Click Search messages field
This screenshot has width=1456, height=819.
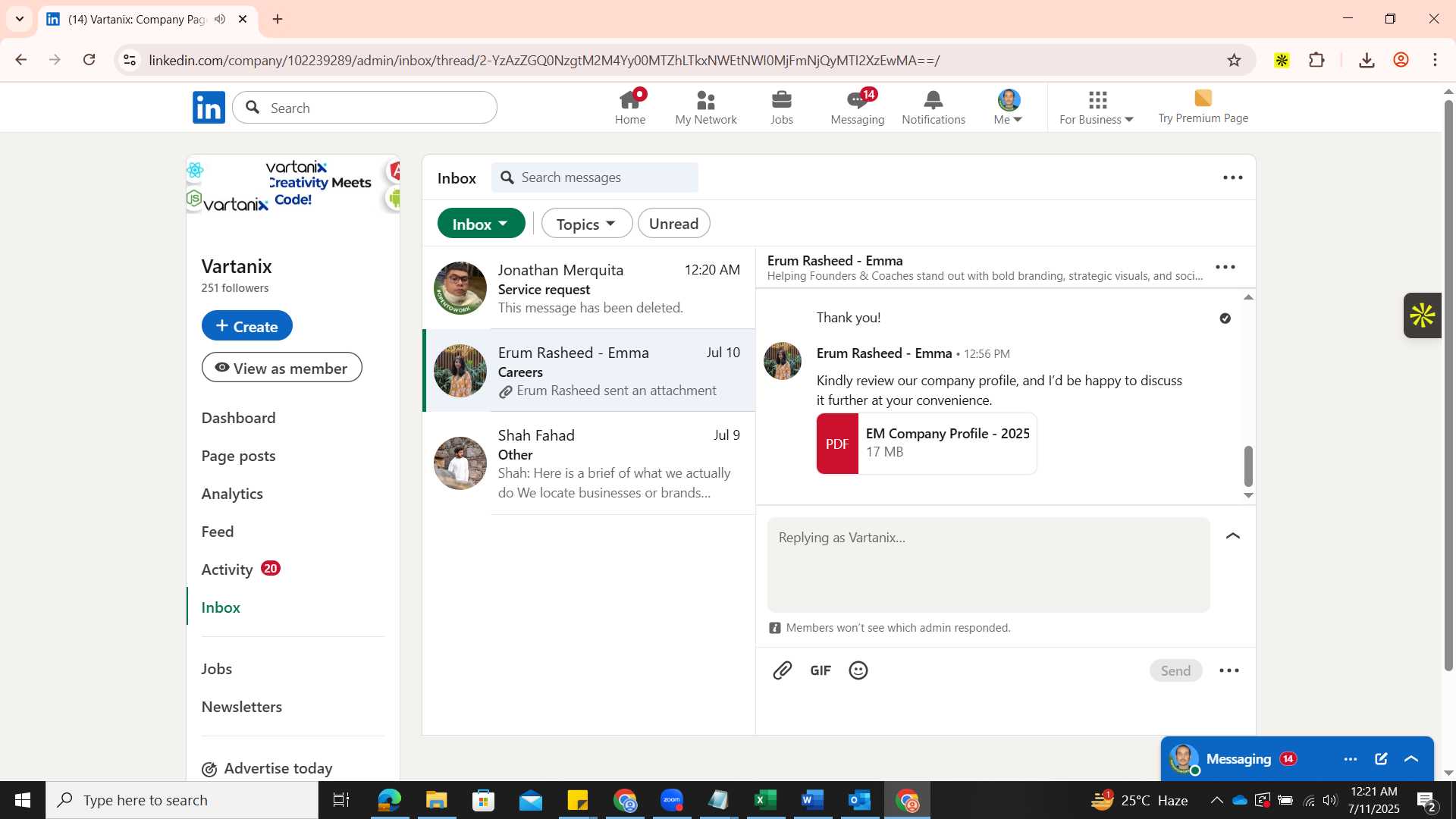tap(595, 177)
